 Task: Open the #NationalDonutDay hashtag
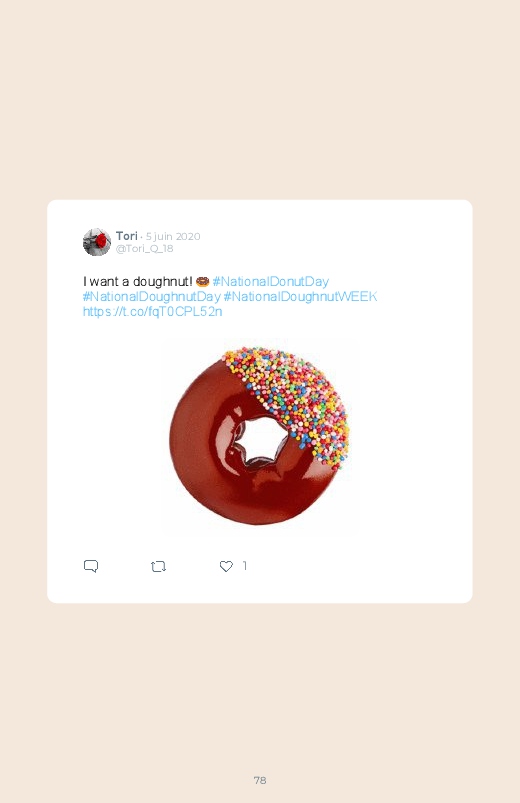click(271, 281)
